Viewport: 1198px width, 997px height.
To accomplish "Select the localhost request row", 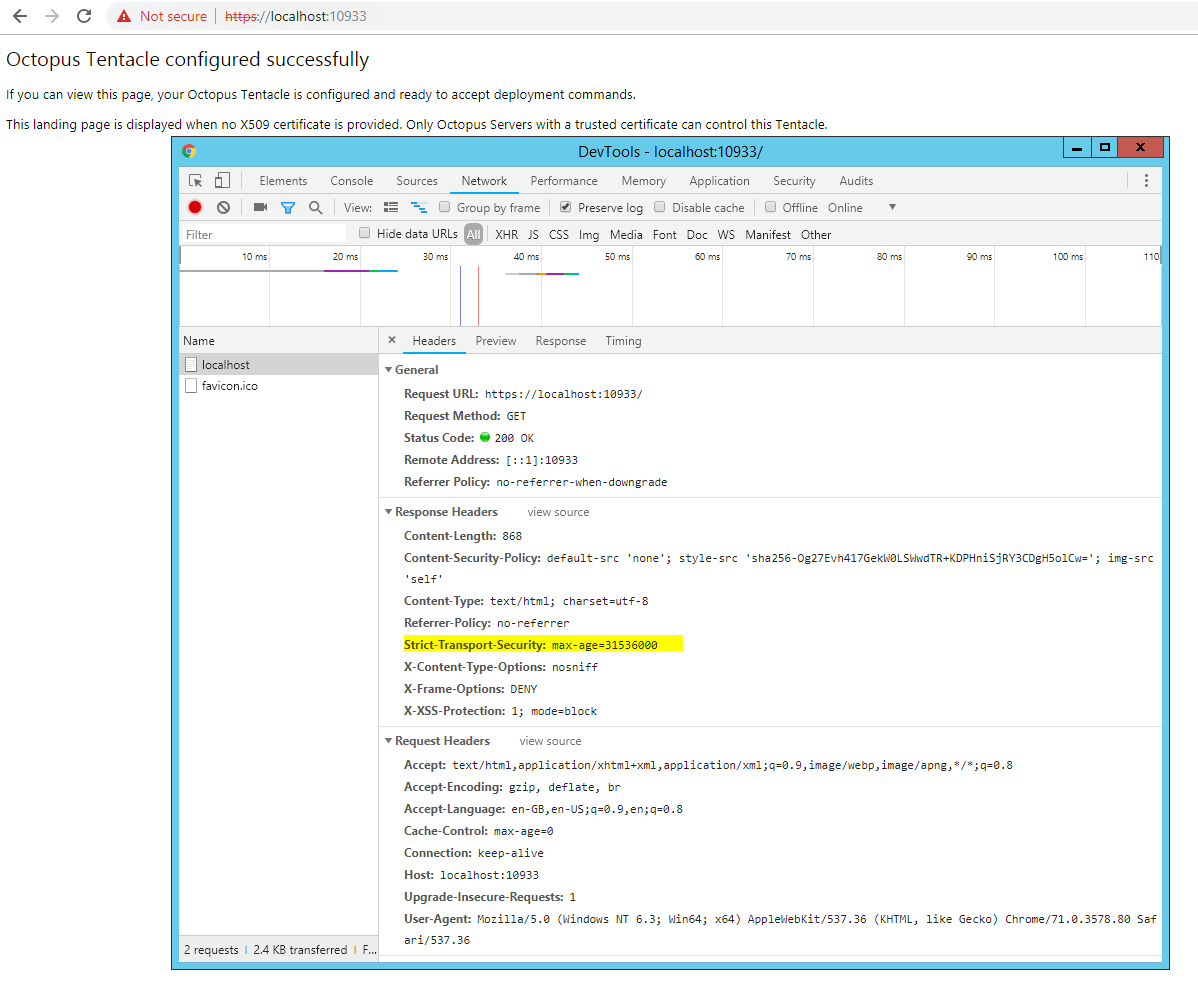I will 279,364.
